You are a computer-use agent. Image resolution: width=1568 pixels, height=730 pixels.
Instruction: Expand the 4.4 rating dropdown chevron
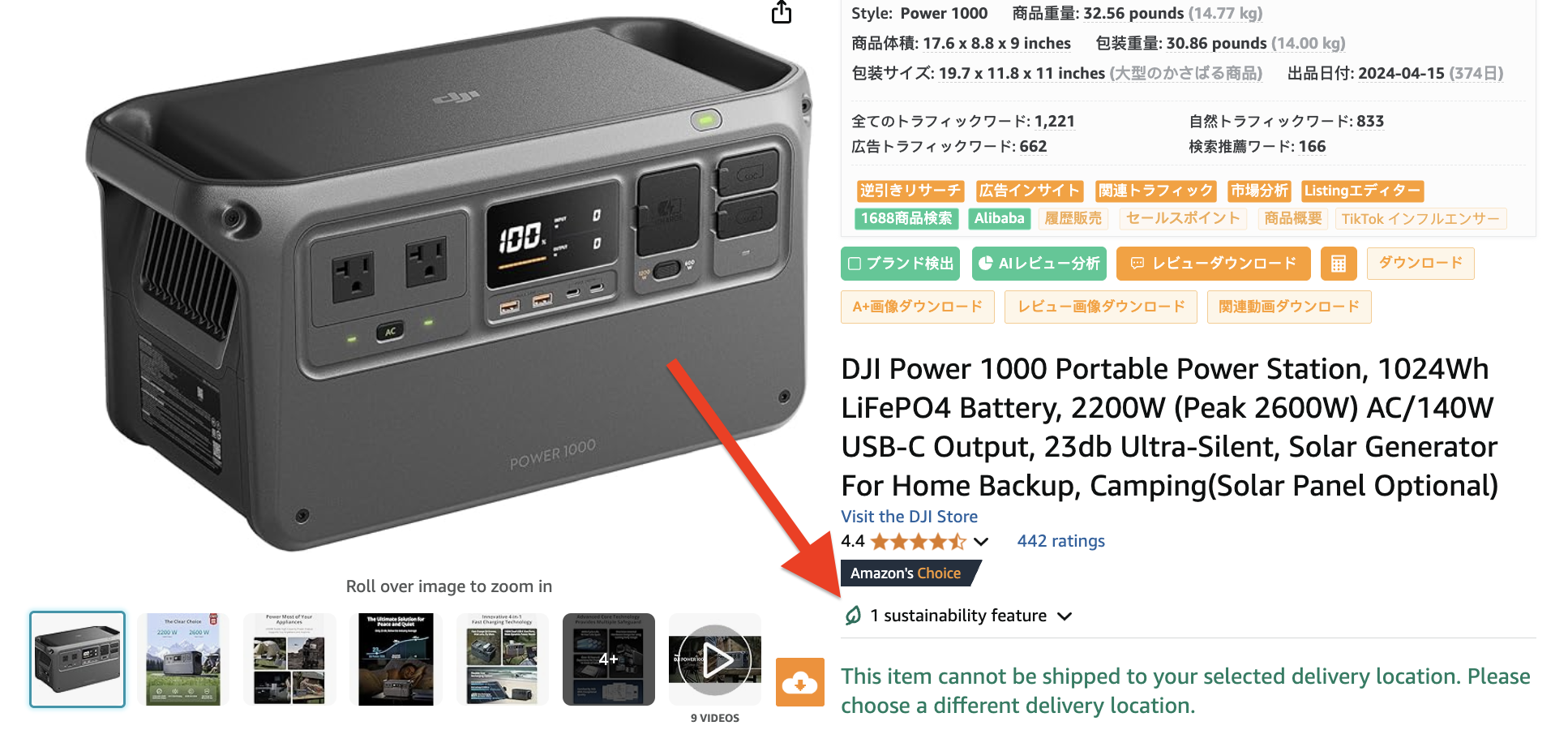tap(981, 541)
